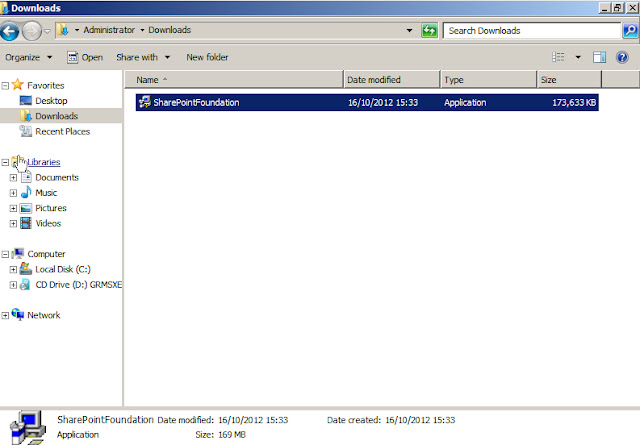Viewport: 640px width, 445px height.
Task: Click the Pictures library icon
Action: (x=26, y=208)
